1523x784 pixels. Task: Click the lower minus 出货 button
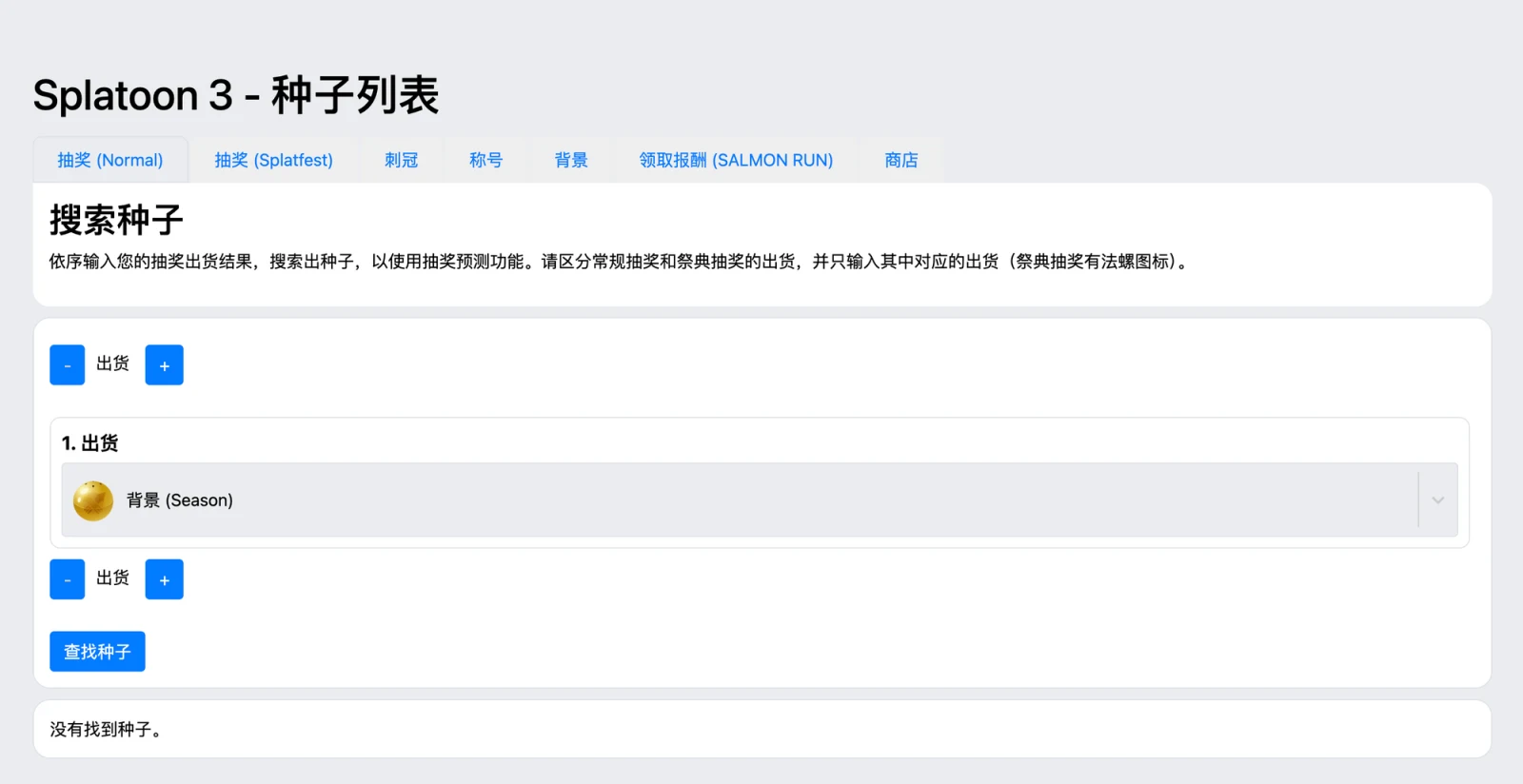click(68, 579)
